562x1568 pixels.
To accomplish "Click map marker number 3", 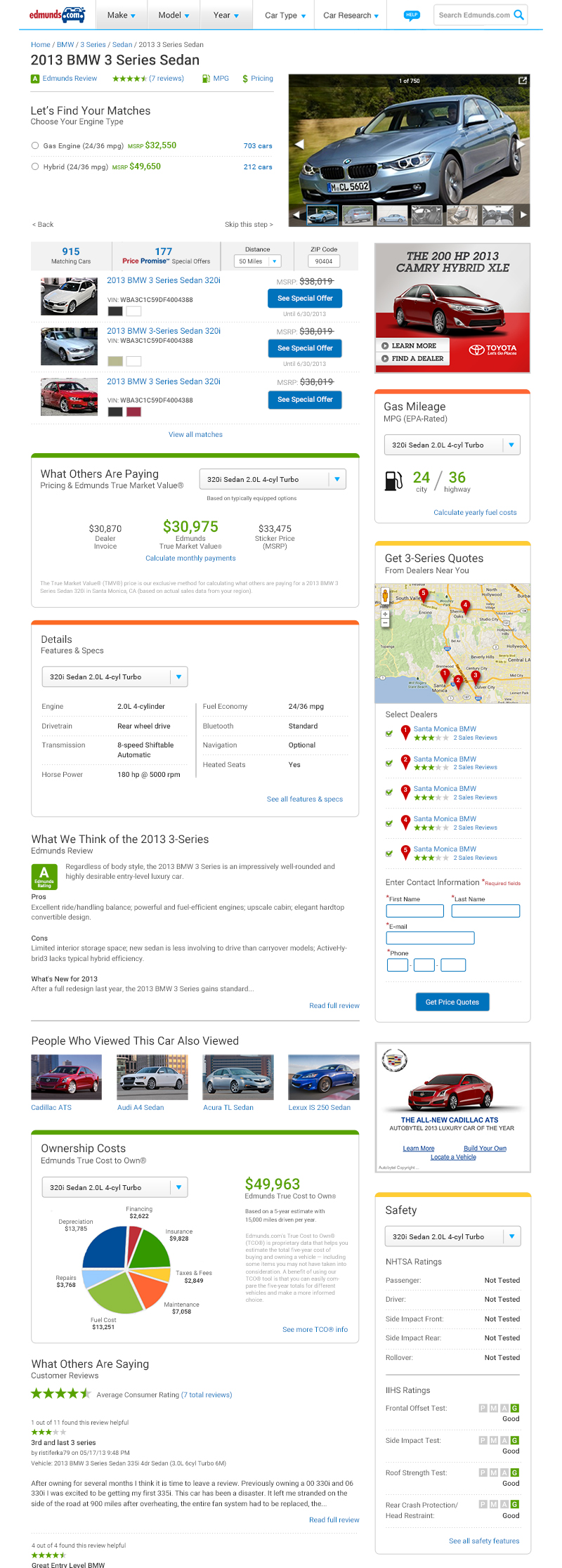I will point(476,677).
